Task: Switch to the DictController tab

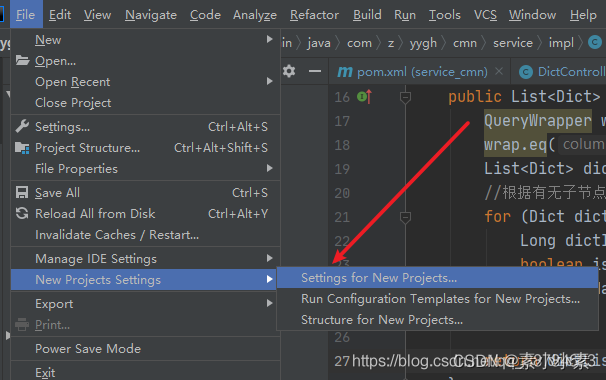Action: click(559, 72)
